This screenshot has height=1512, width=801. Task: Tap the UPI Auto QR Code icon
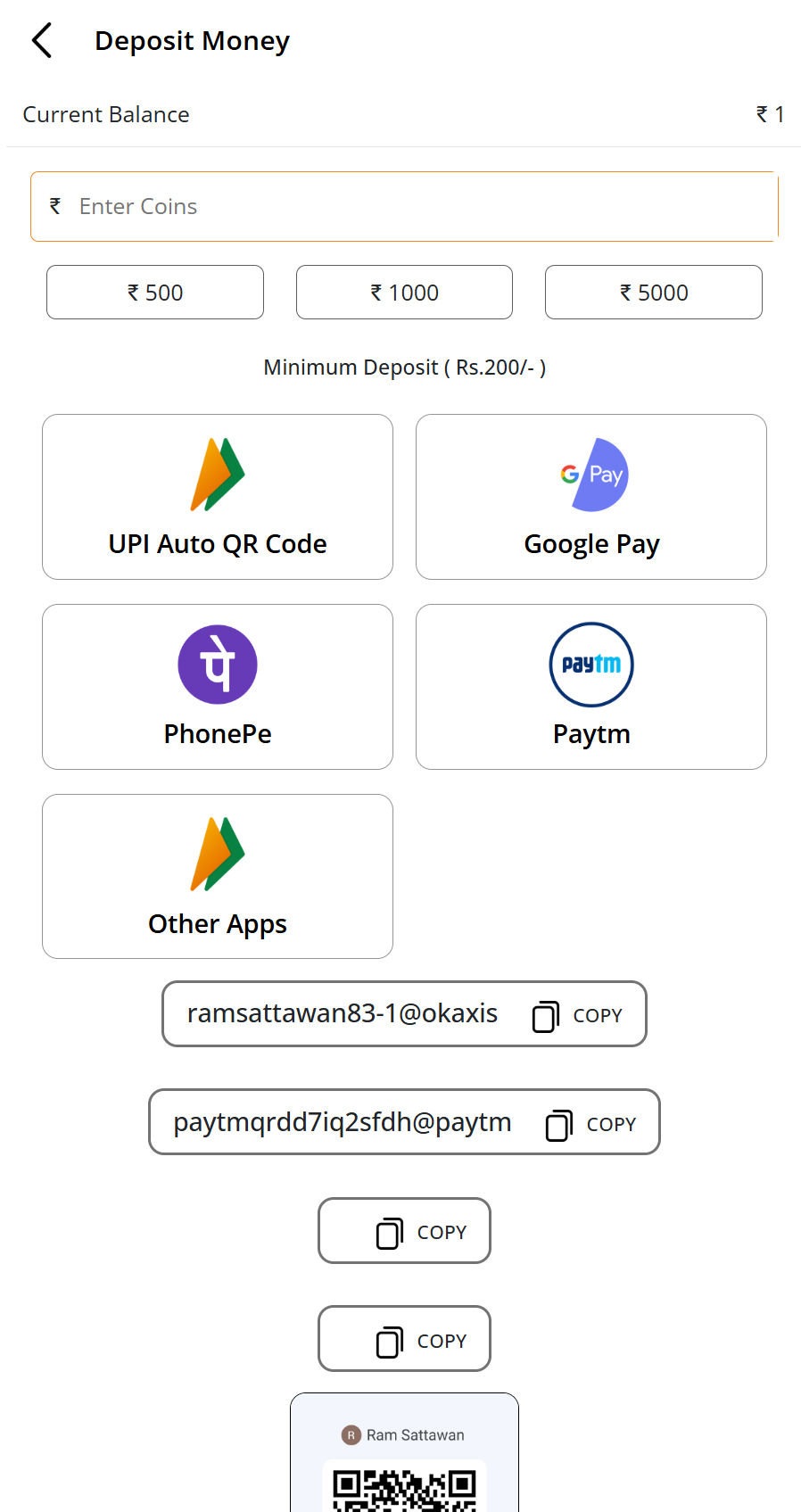[217, 474]
